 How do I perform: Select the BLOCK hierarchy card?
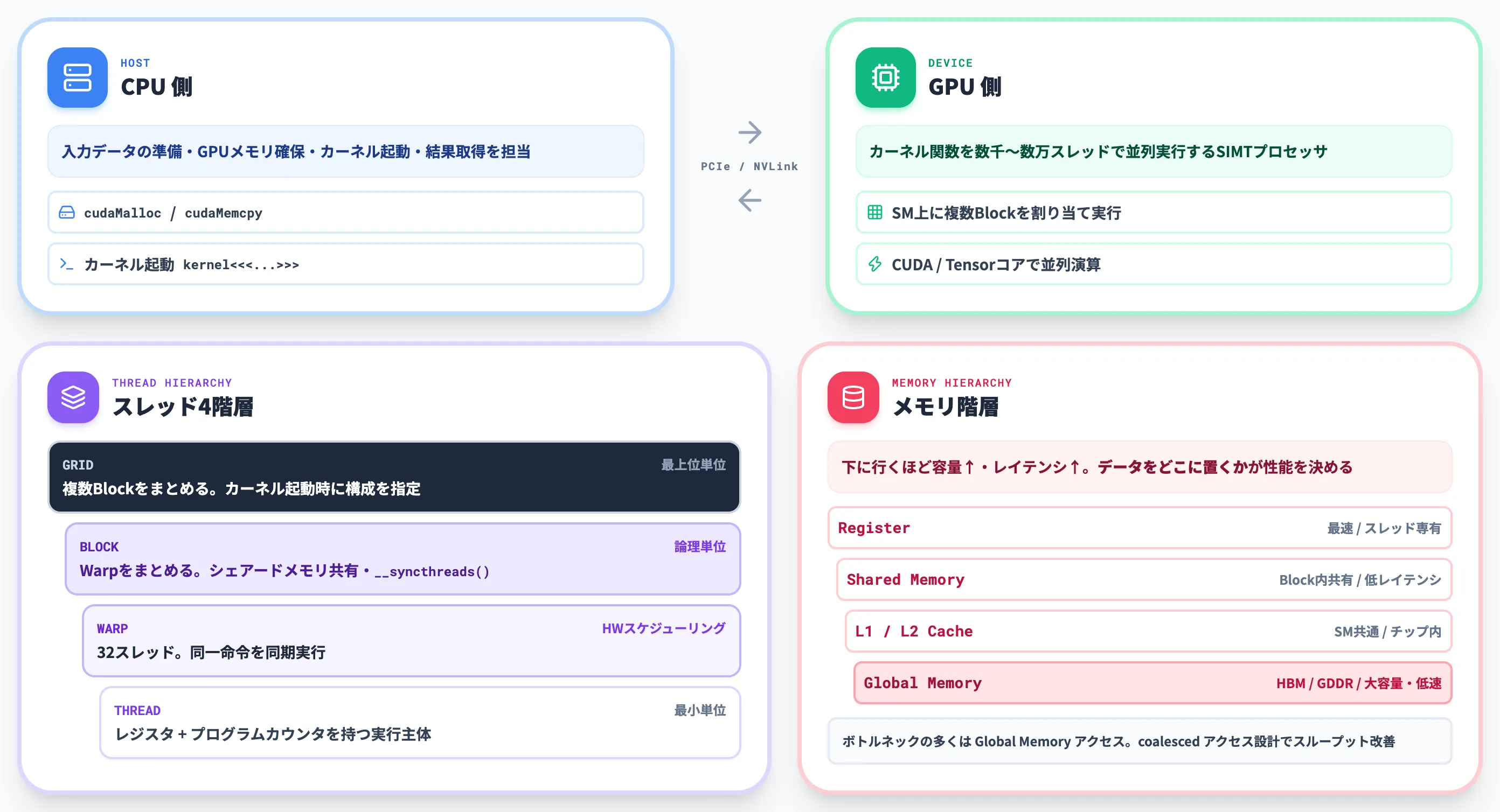pos(403,559)
